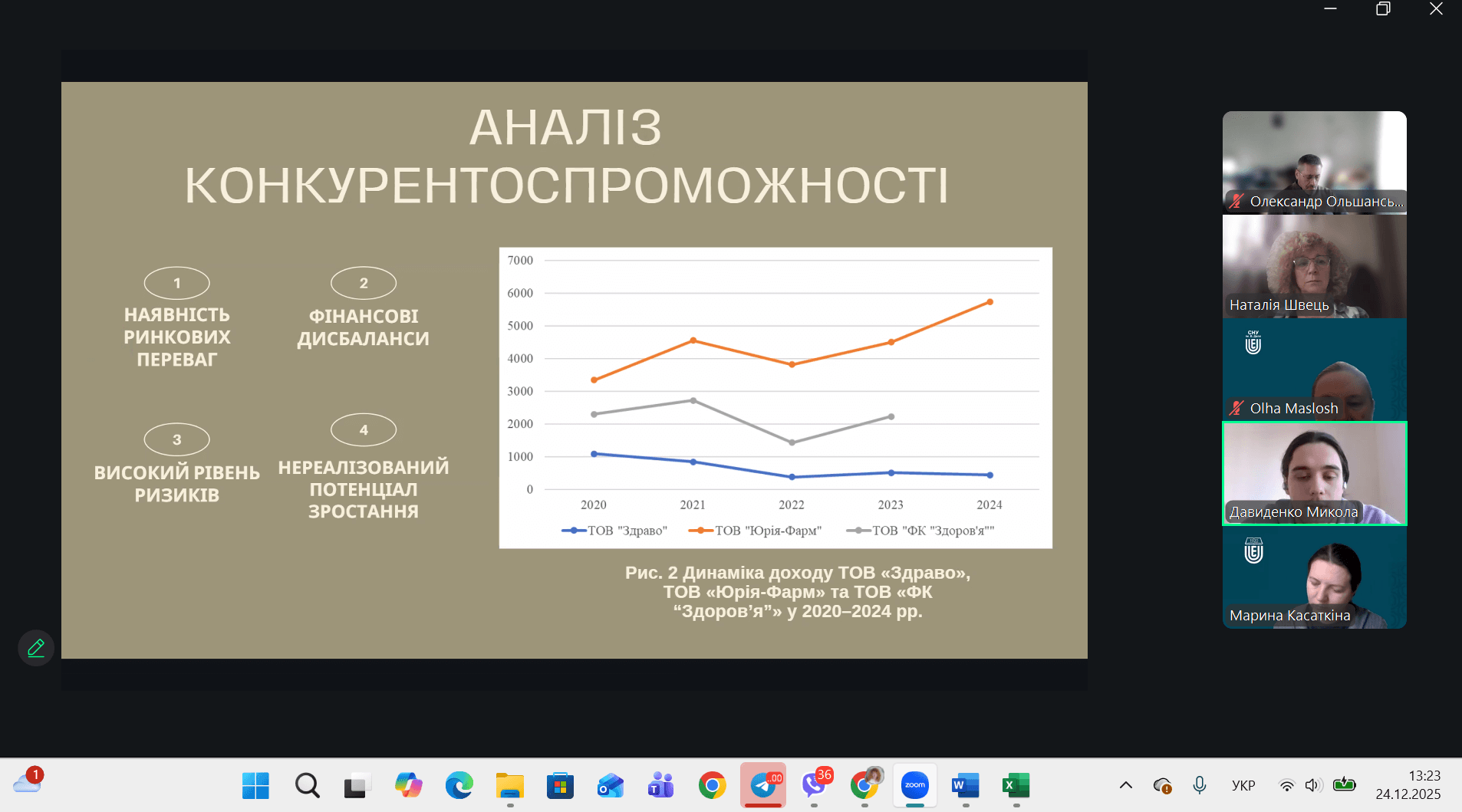Open the Copilot app icon
The width and height of the screenshot is (1462, 812).
pos(408,785)
